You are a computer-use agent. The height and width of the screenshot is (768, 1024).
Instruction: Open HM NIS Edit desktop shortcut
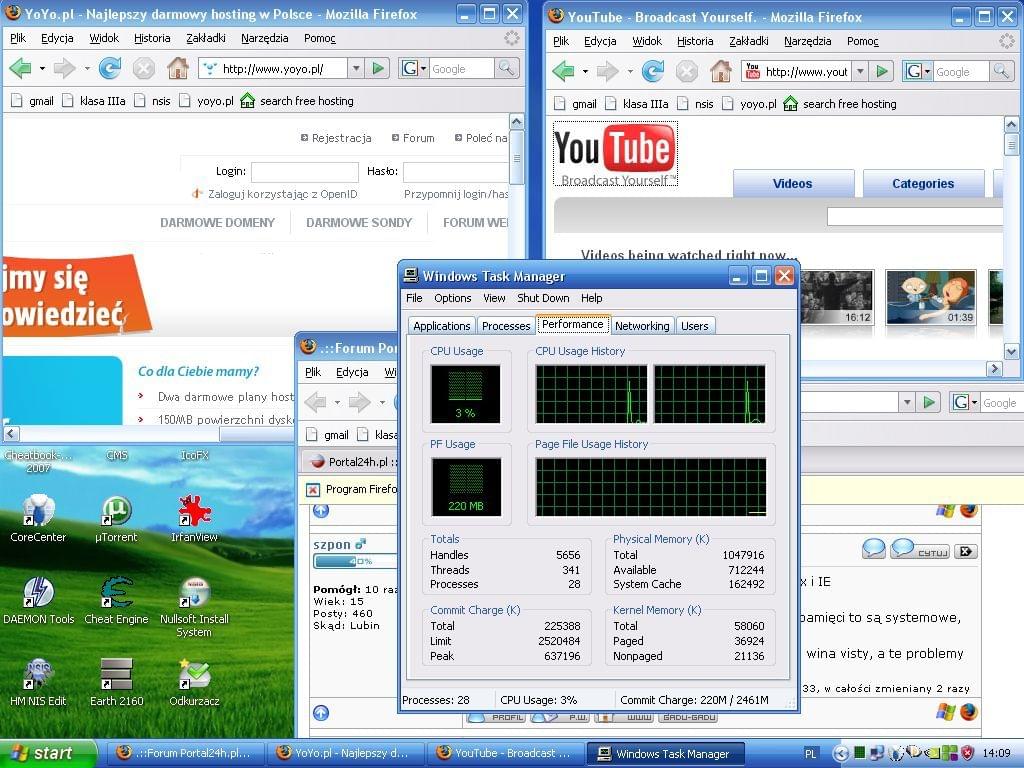pyautogui.click(x=38, y=683)
